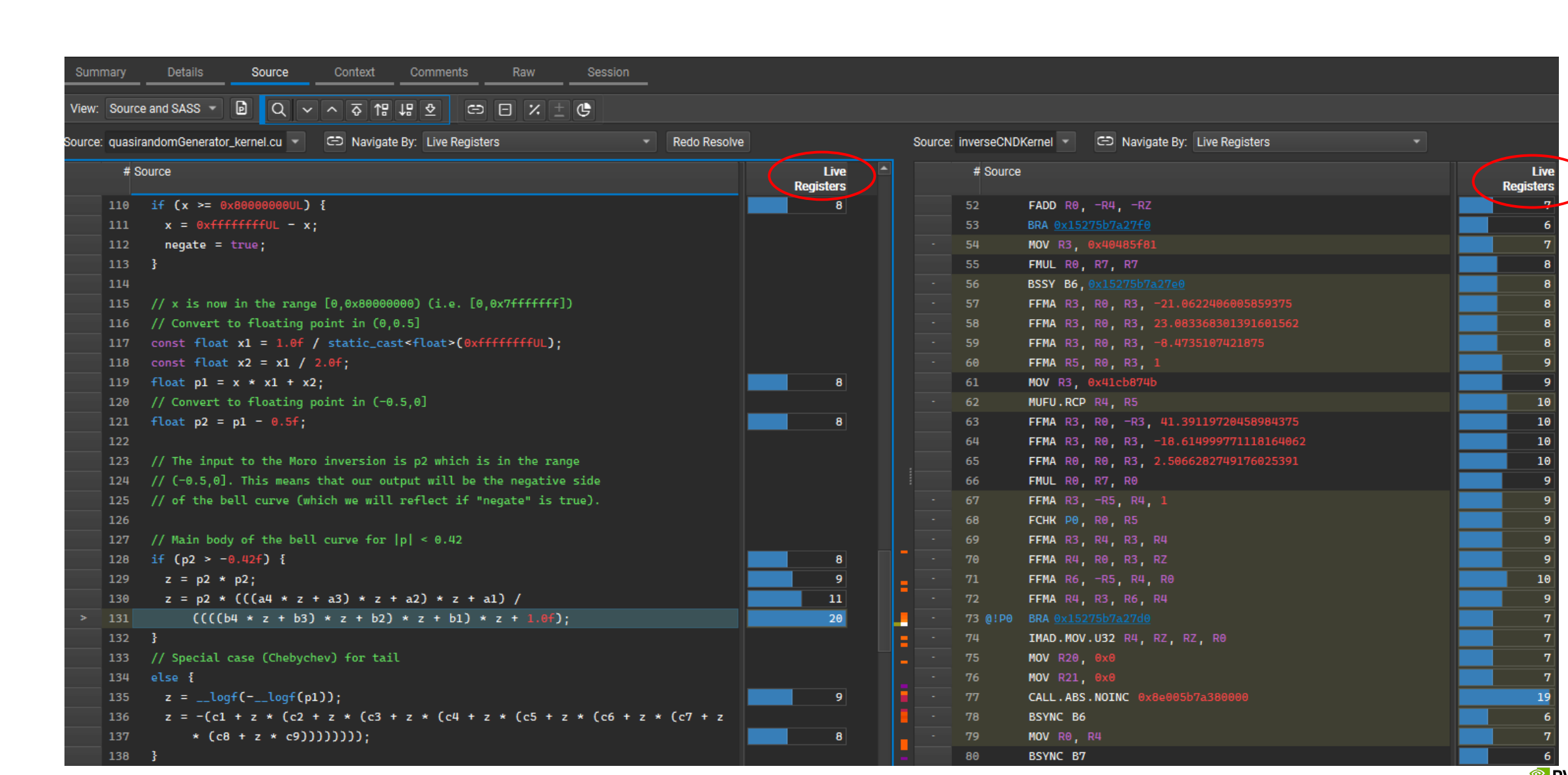Open the quasirandomGenerator_kernel.cu source dropdown
Viewport: 1568px width, 775px height.
click(x=204, y=142)
